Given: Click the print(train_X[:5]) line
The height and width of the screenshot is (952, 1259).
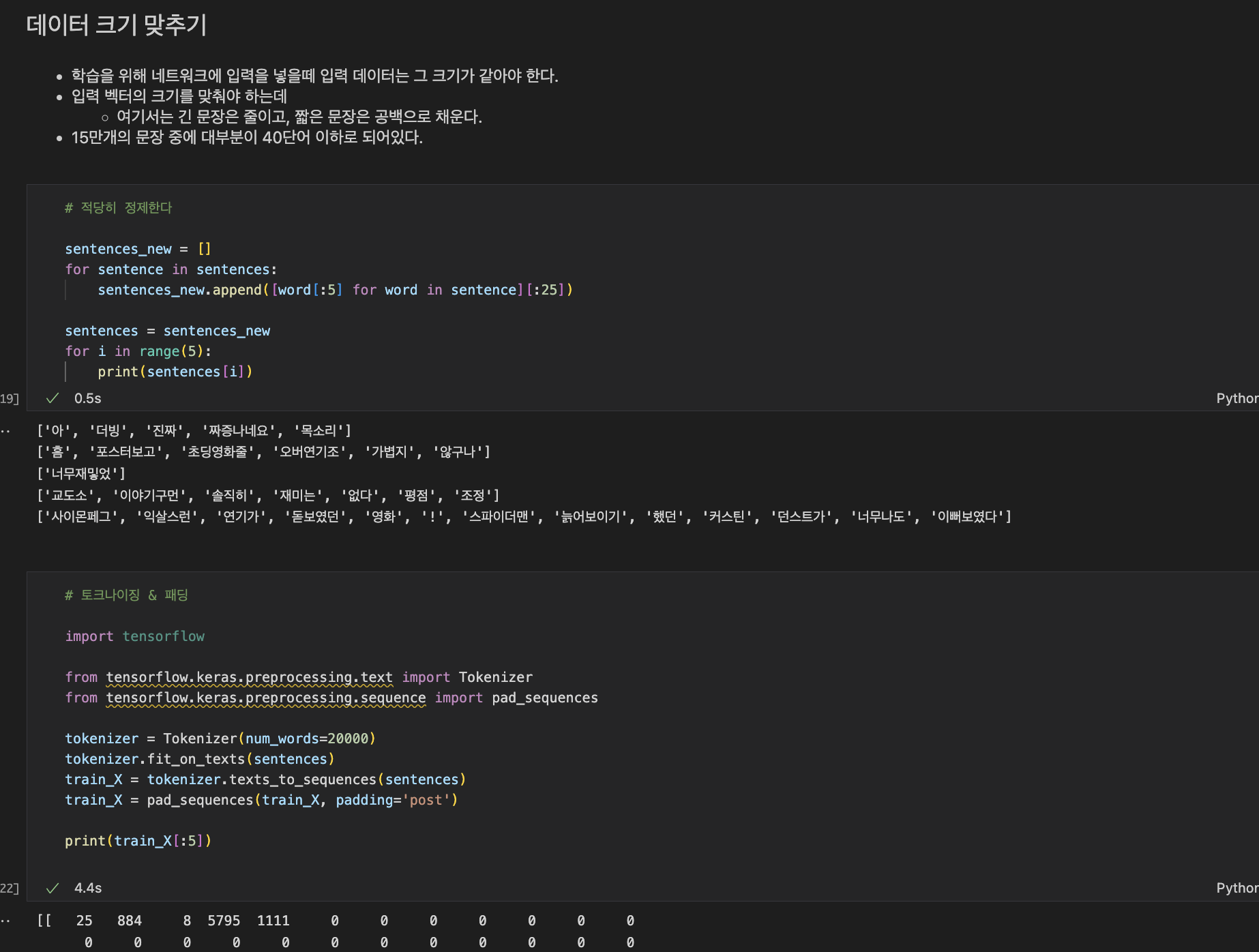Looking at the screenshot, I should tap(138, 841).
